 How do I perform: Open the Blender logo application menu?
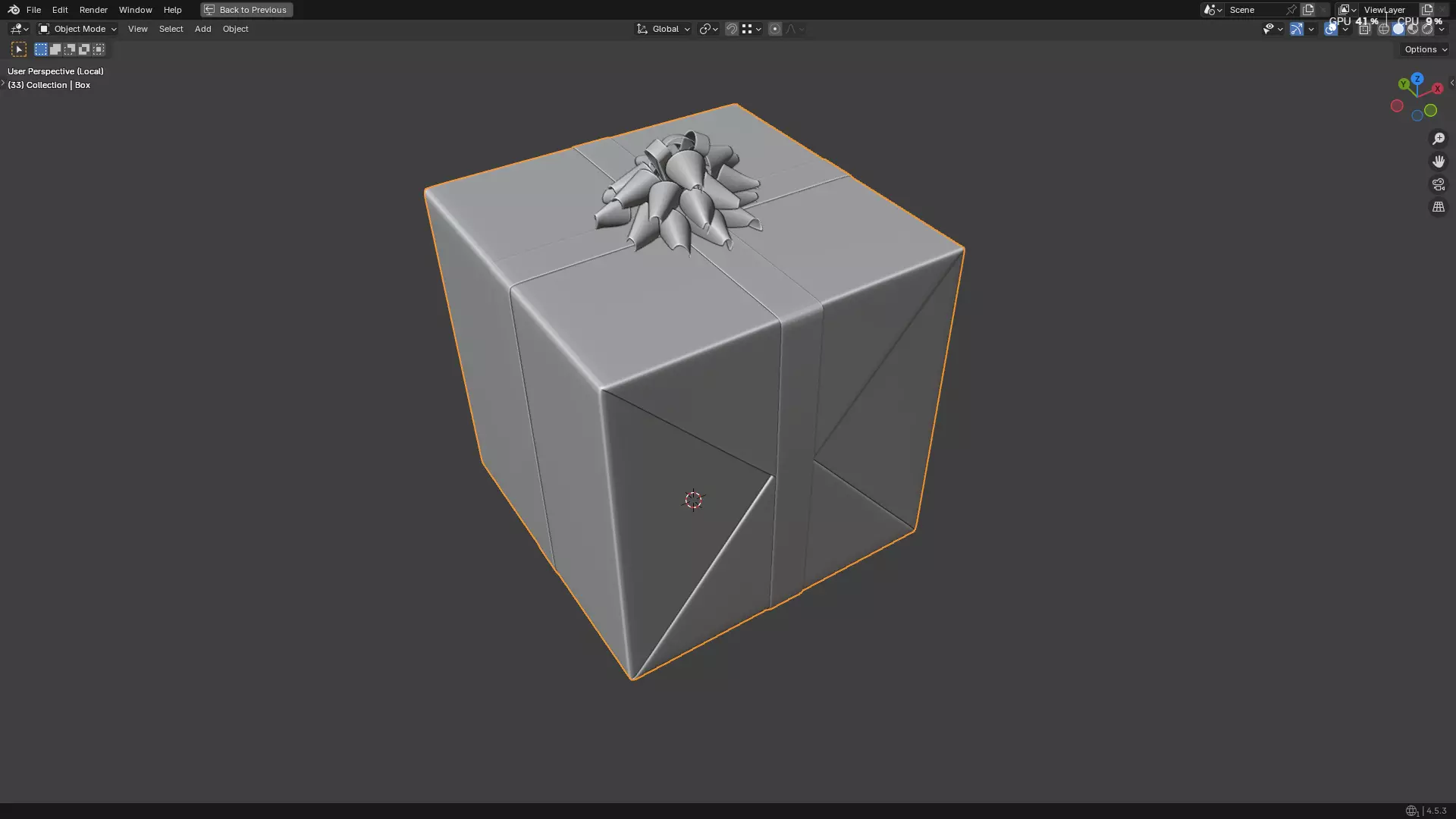[14, 10]
